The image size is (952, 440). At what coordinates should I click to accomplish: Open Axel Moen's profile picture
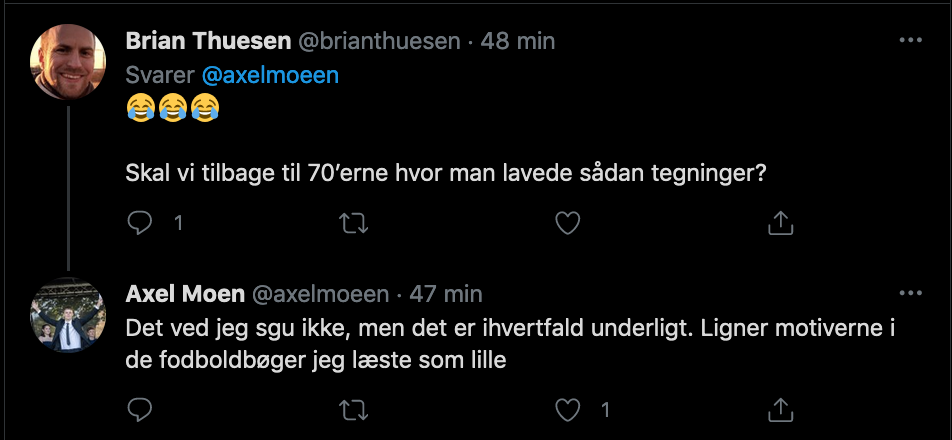(69, 314)
